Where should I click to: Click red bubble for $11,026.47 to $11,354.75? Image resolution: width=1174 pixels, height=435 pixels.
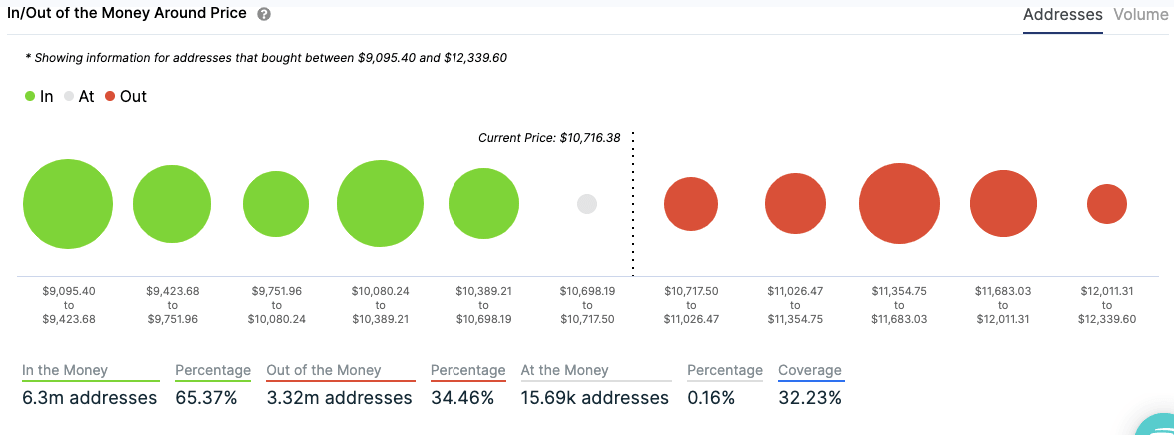(x=795, y=204)
